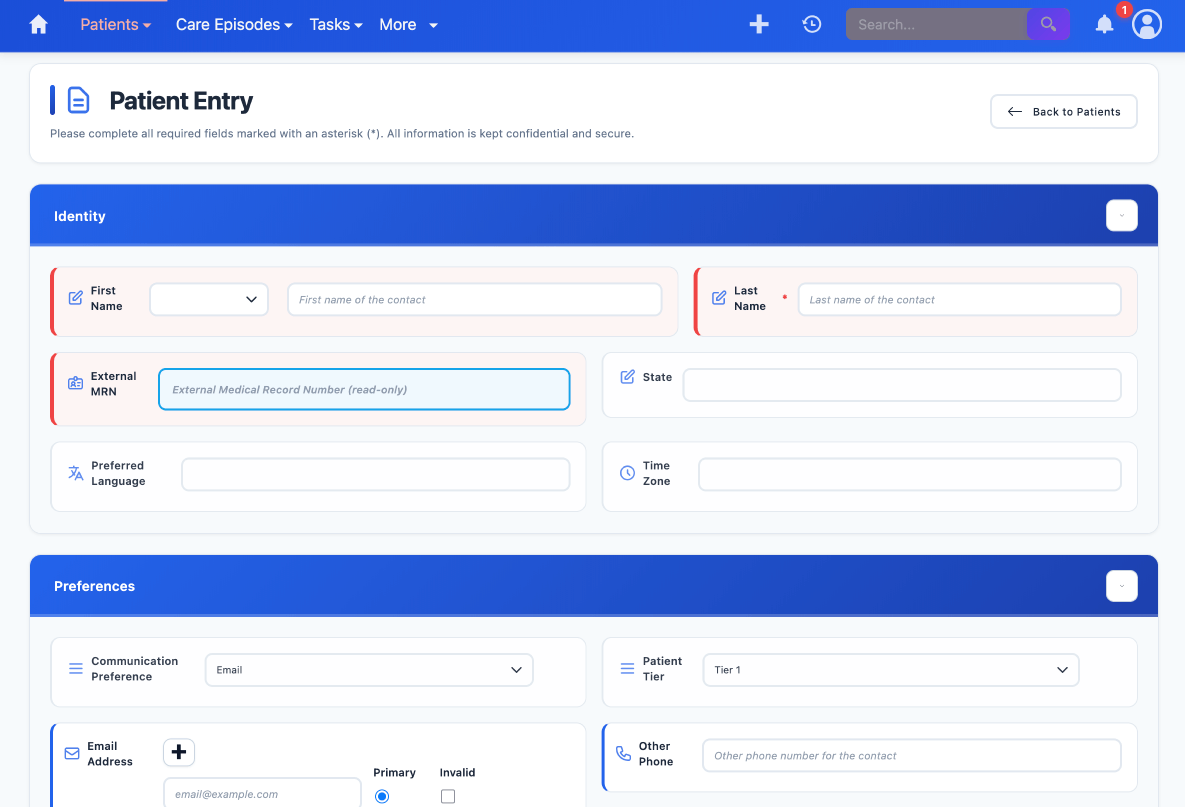Open the notifications bell icon
The width and height of the screenshot is (1185, 807).
click(x=1104, y=24)
